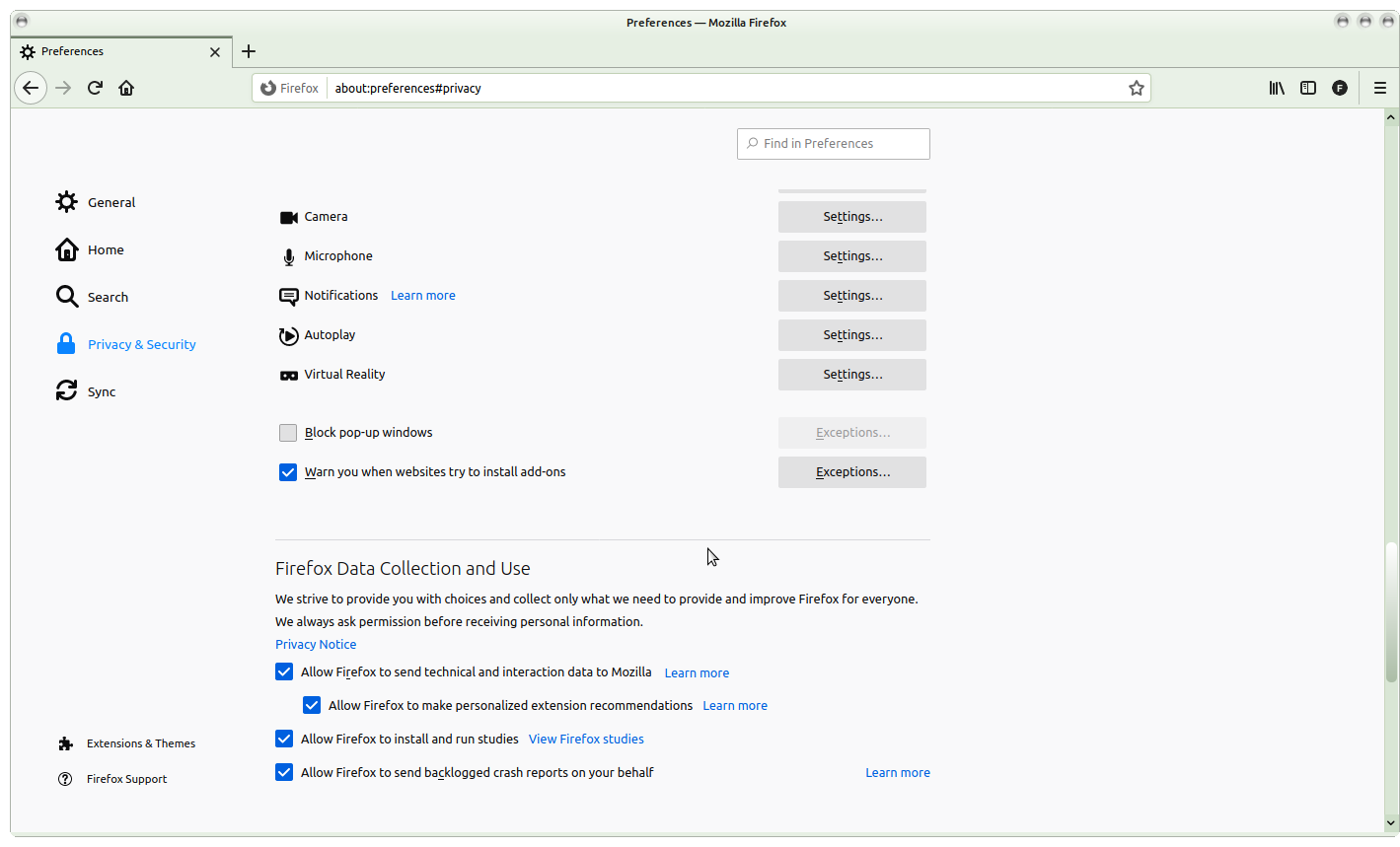Open the Firefox home page icon
This screenshot has height=847, width=1400.
coord(126,88)
